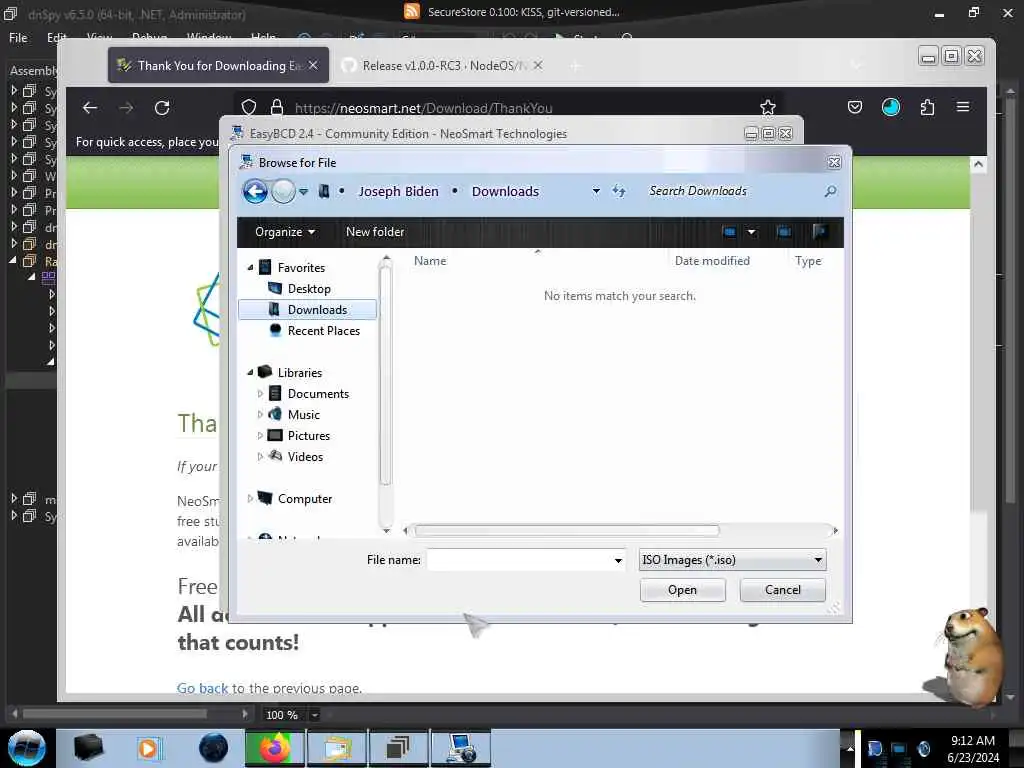Viewport: 1024px width, 768px height.
Task: Reload the page in Firefox
Action: point(162,108)
